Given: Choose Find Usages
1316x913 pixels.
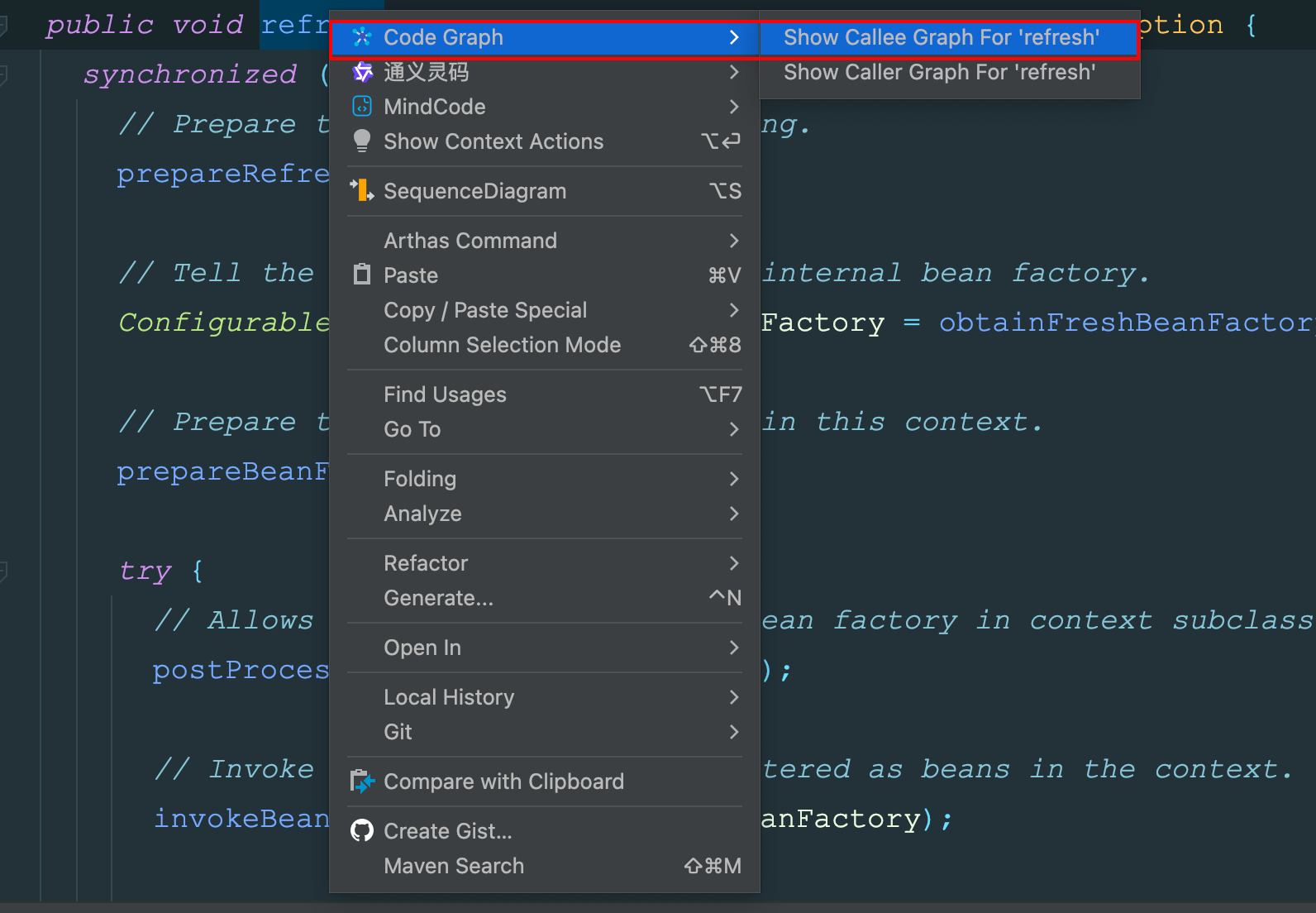Looking at the screenshot, I should pos(544,394).
